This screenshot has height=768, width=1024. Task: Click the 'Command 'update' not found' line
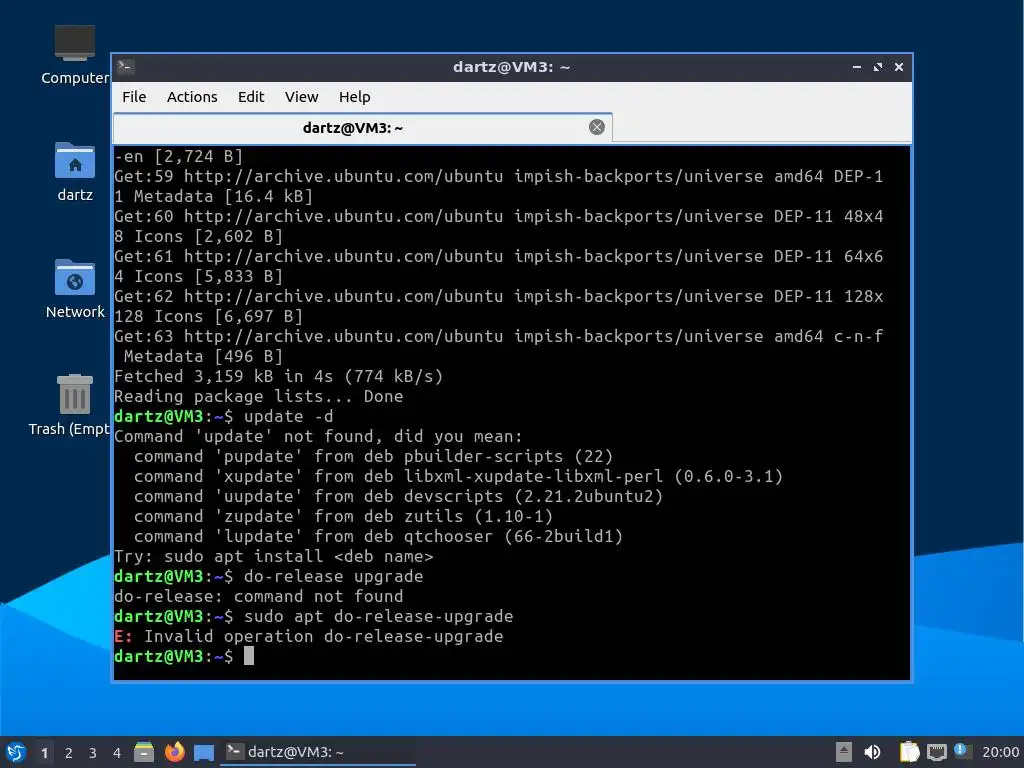coord(318,436)
